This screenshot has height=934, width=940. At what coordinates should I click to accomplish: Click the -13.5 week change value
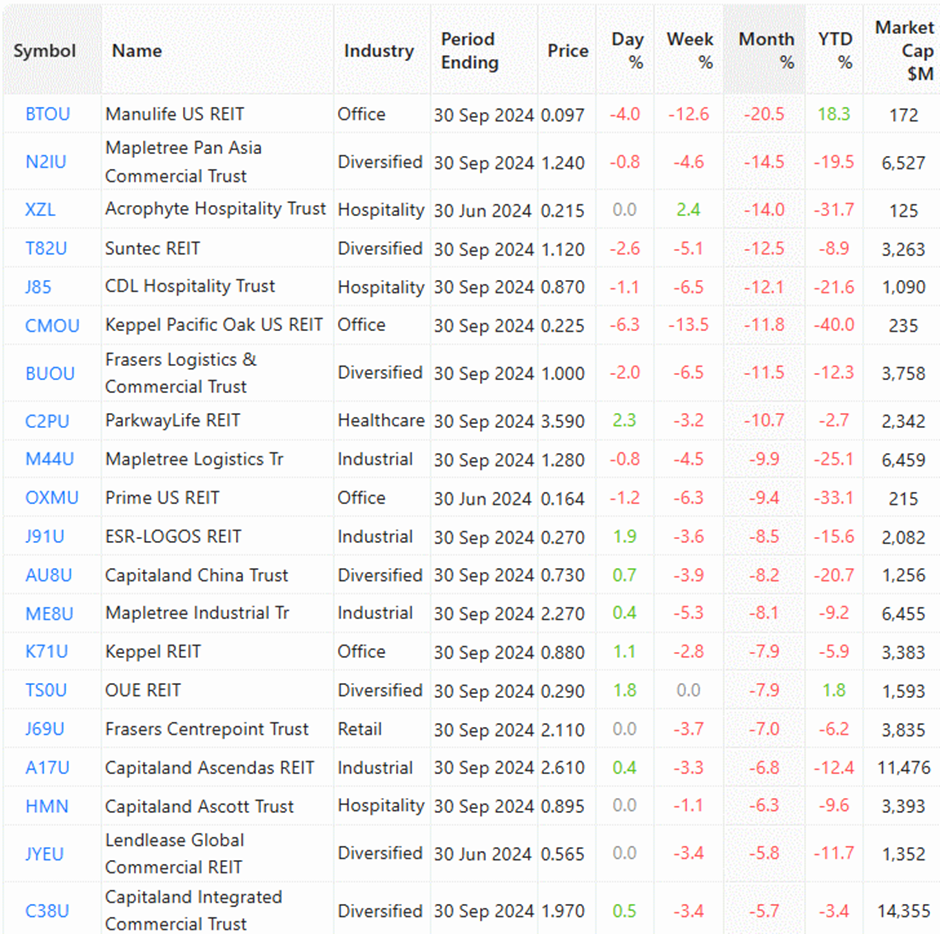pyautogui.click(x=688, y=325)
